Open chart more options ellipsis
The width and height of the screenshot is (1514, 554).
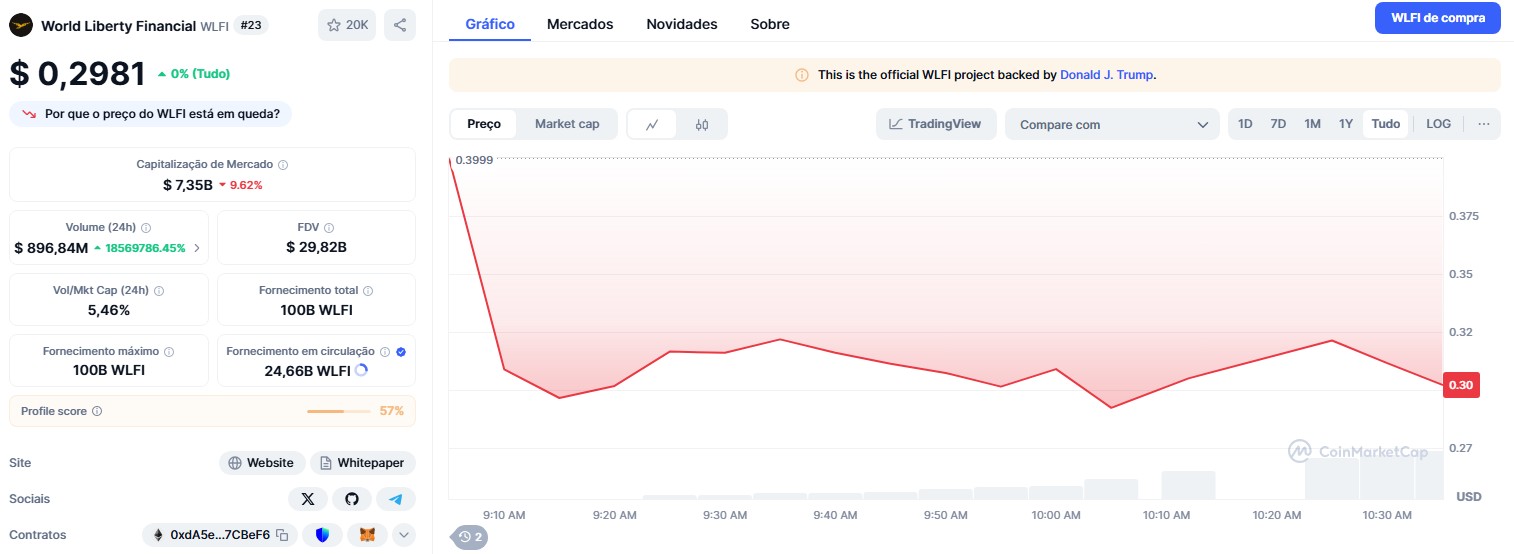pyautogui.click(x=1483, y=124)
